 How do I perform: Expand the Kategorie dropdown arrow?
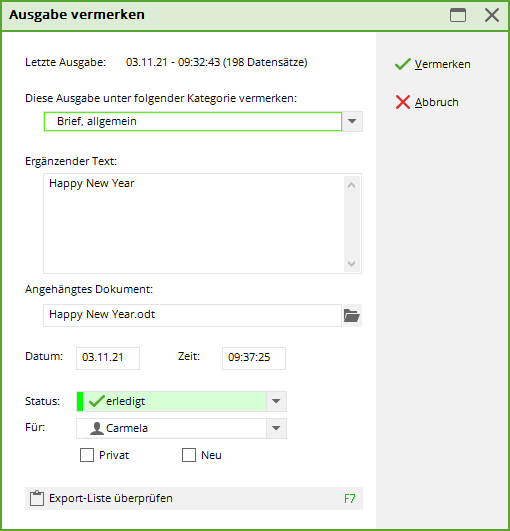pos(352,121)
